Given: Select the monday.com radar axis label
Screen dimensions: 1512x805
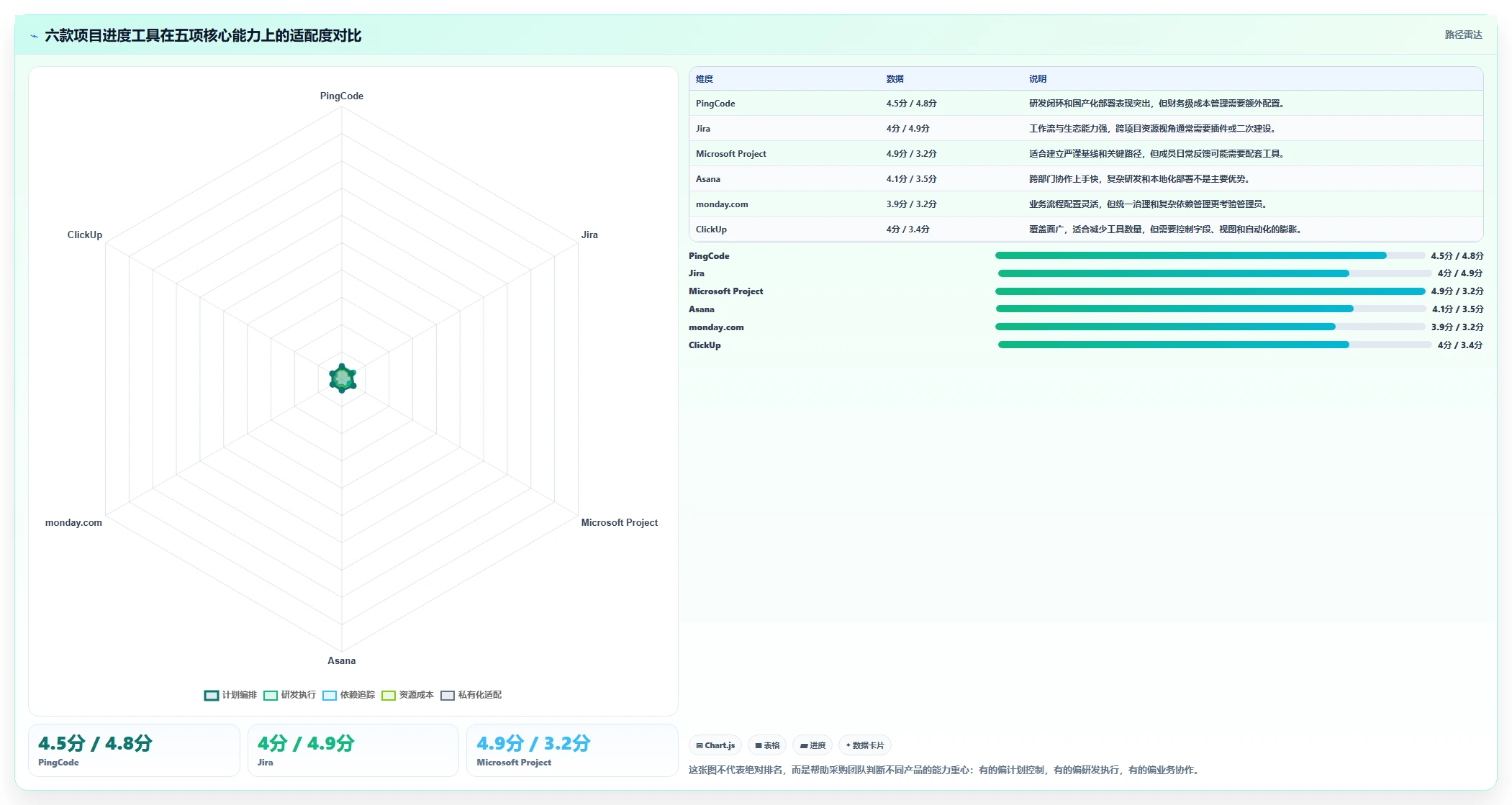Looking at the screenshot, I should point(73,522).
